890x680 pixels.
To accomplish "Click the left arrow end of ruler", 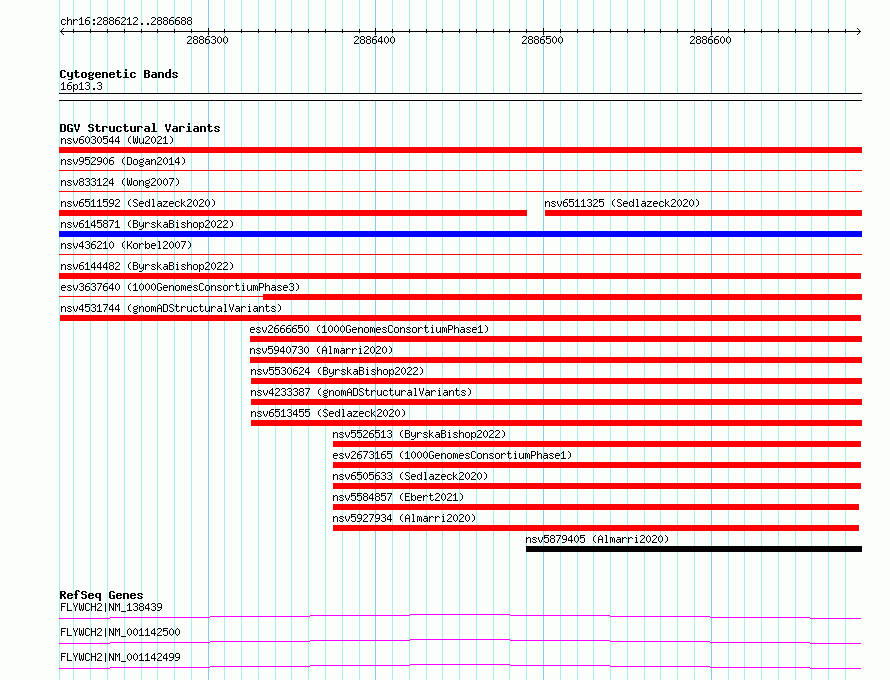I will (62, 31).
